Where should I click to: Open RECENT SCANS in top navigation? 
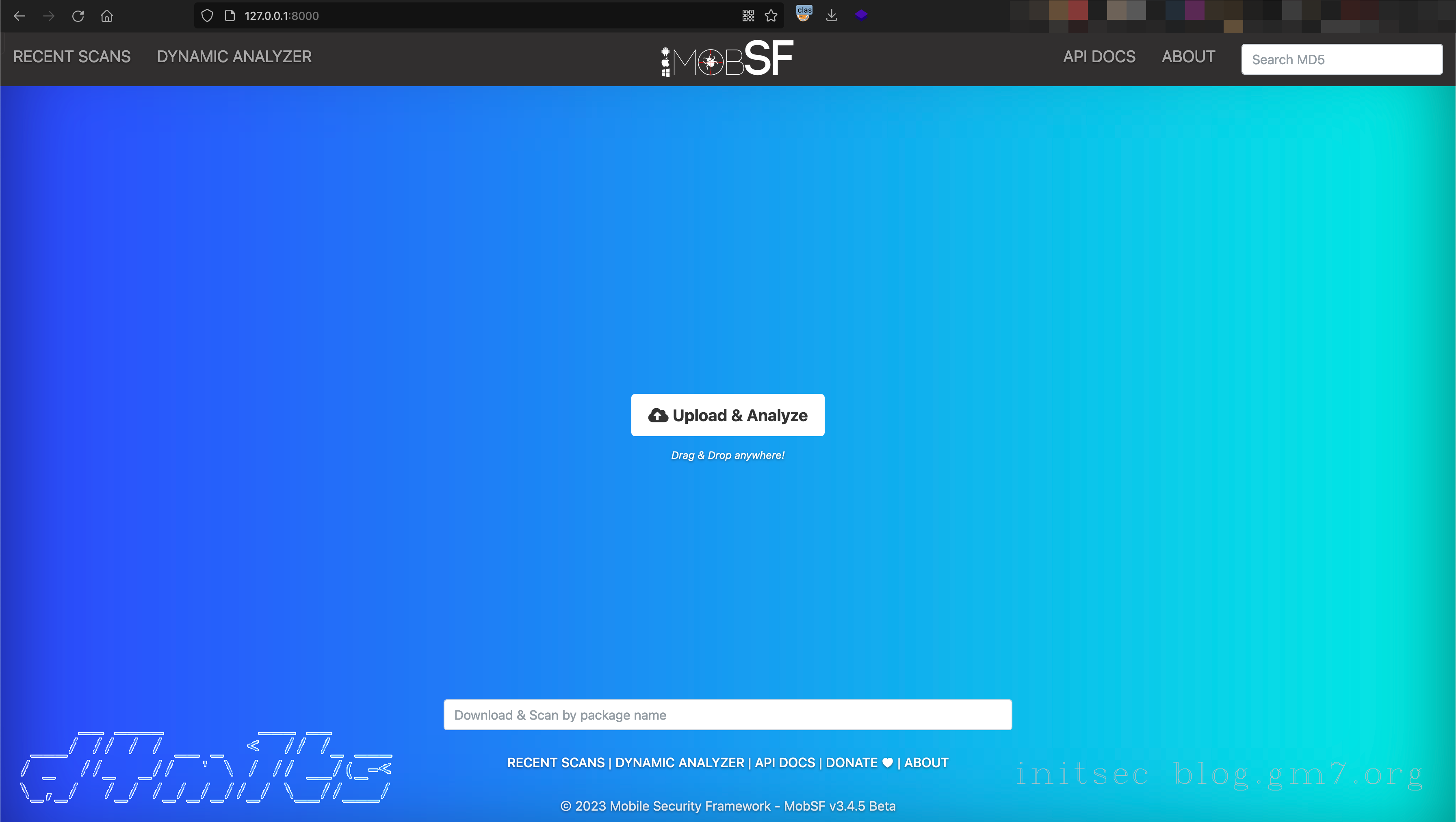tap(72, 56)
